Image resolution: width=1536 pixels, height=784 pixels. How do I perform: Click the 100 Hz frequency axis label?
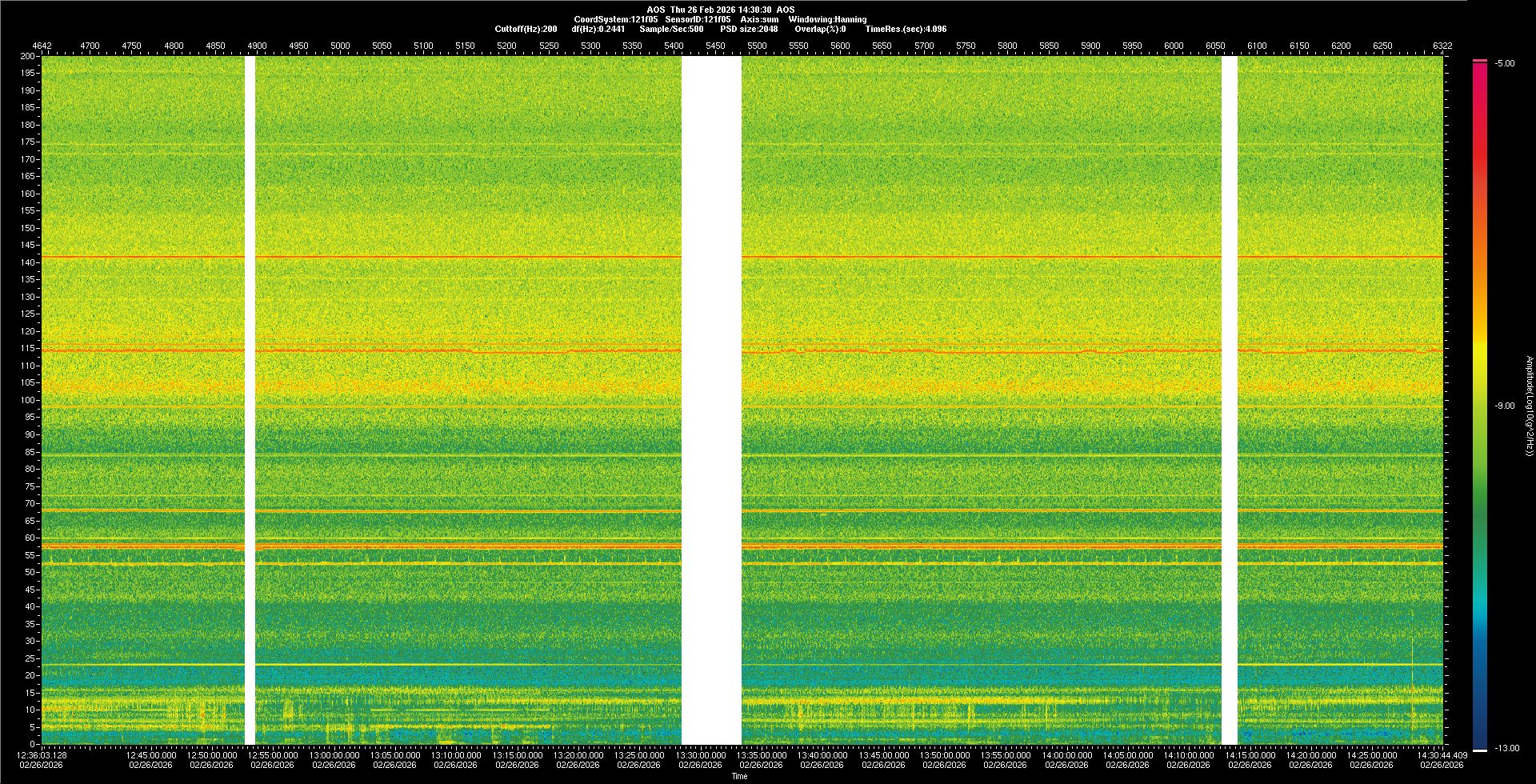27,400
